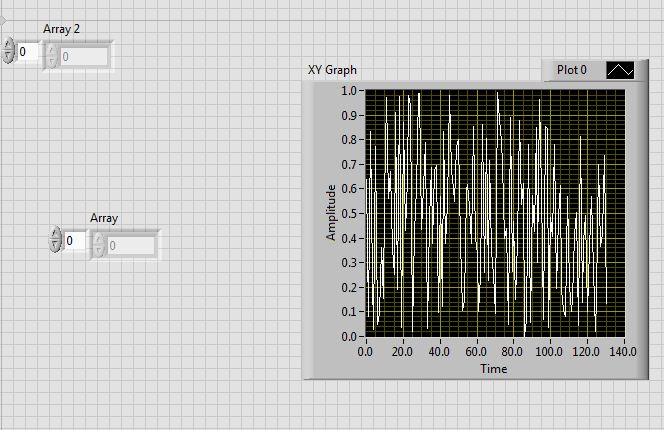Click the Array index stepper control
This screenshot has width=664, height=430.
point(55,239)
